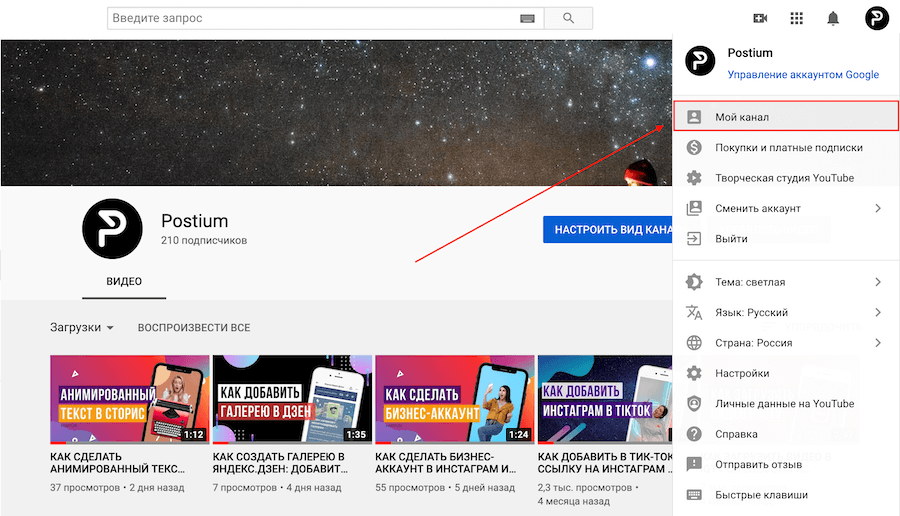The width and height of the screenshot is (900, 516).
Task: Click ВОСПРОИЗВЕСТИ ВСЕ button
Action: click(x=194, y=327)
